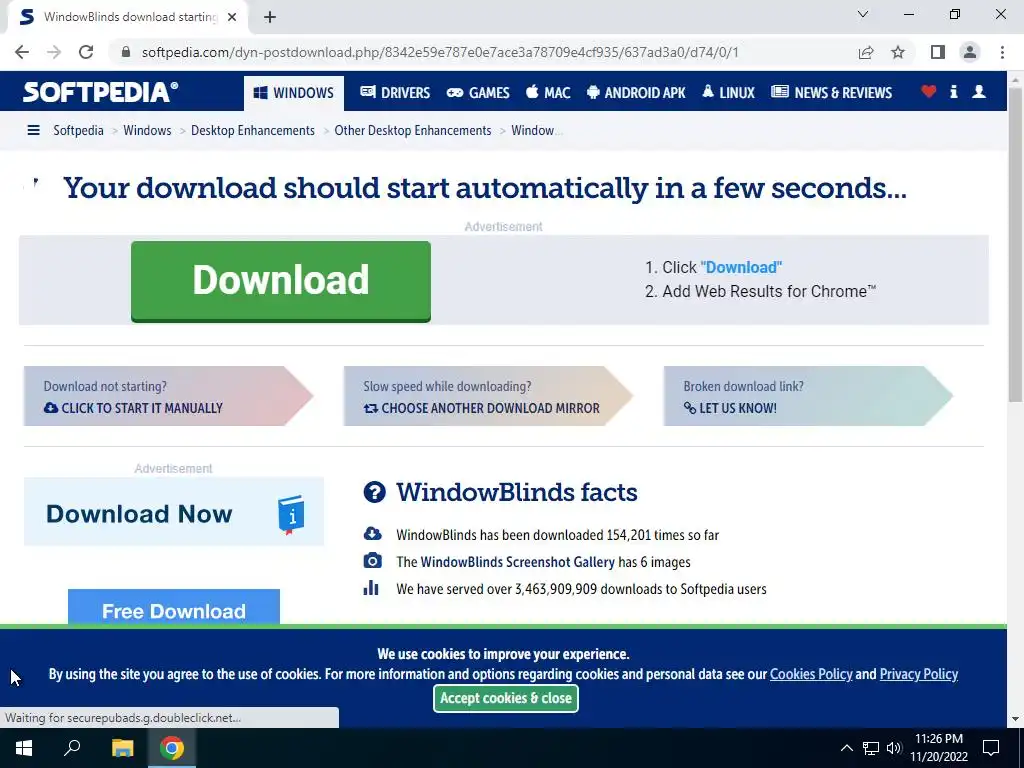1024x768 pixels.
Task: Open File Explorer from taskbar
Action: tap(122, 748)
